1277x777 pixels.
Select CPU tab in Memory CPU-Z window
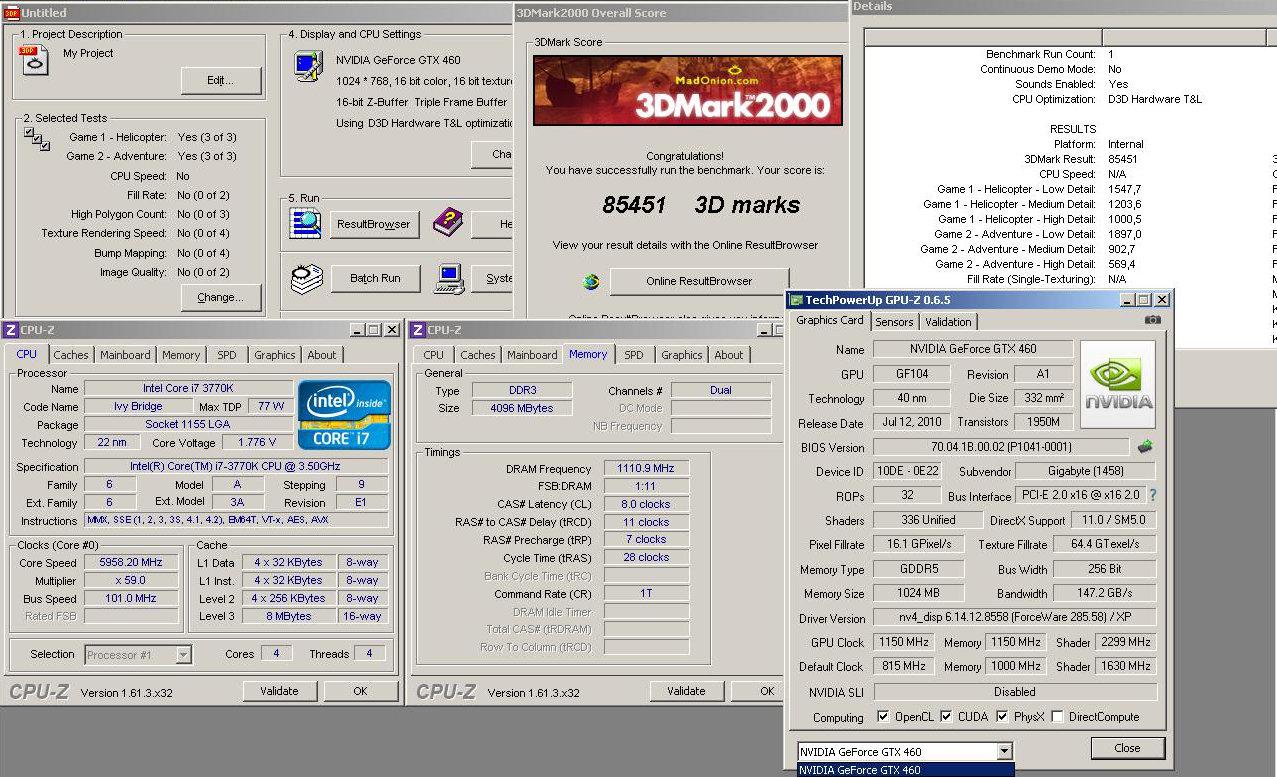[434, 355]
